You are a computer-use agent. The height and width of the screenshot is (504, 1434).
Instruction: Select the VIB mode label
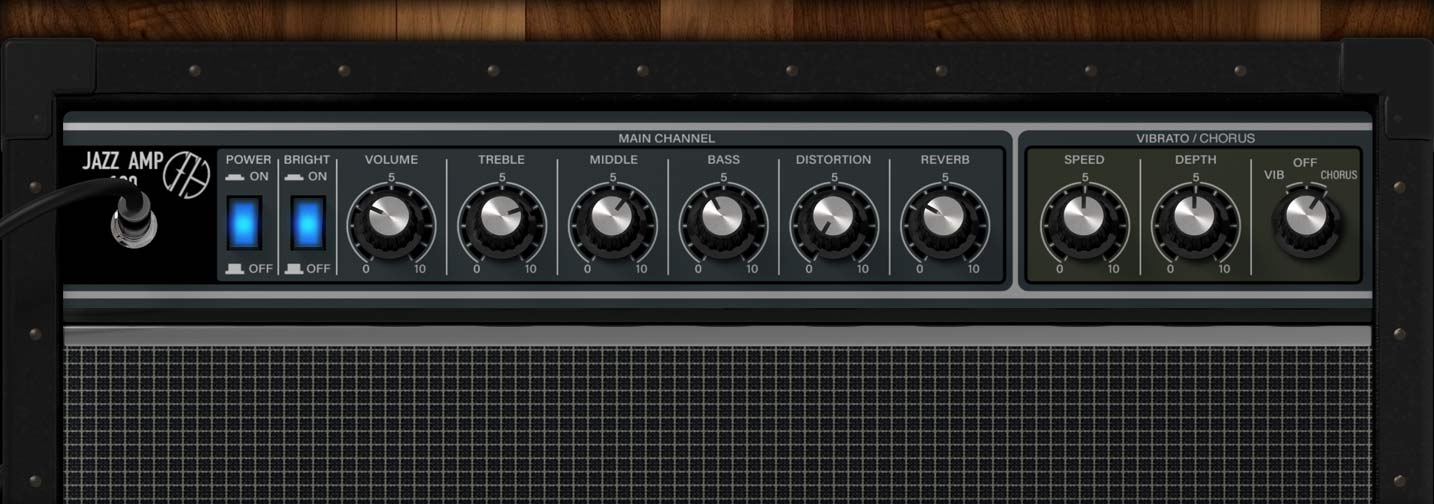(1274, 175)
